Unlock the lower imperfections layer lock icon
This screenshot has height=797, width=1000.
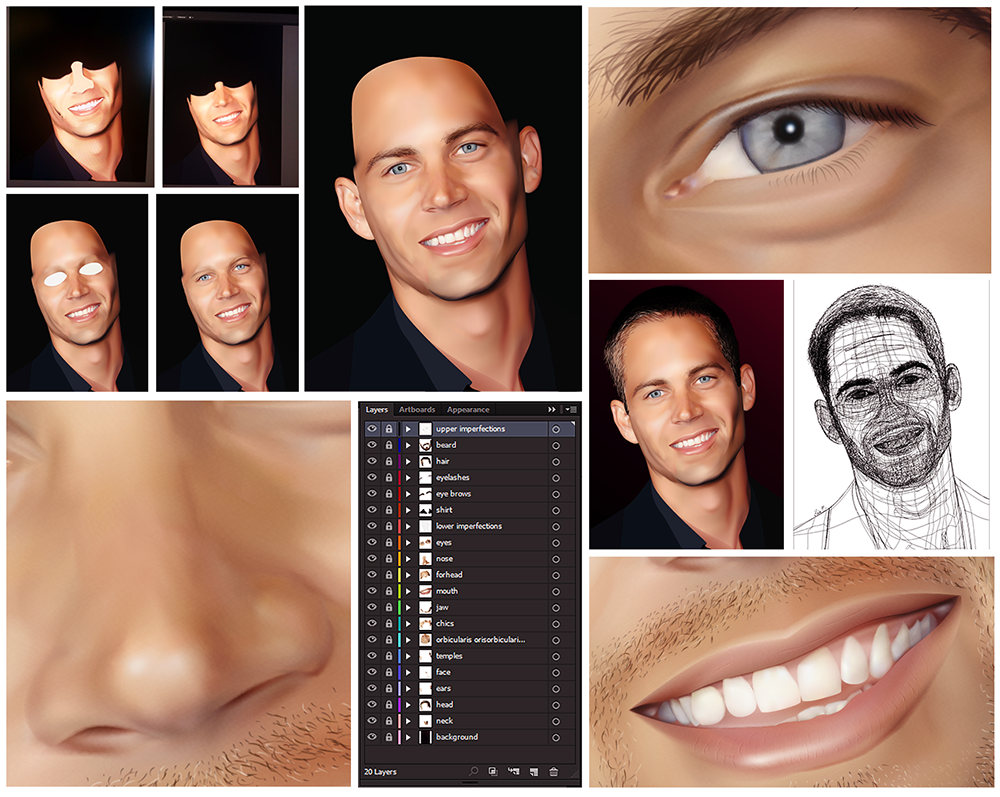pos(388,526)
